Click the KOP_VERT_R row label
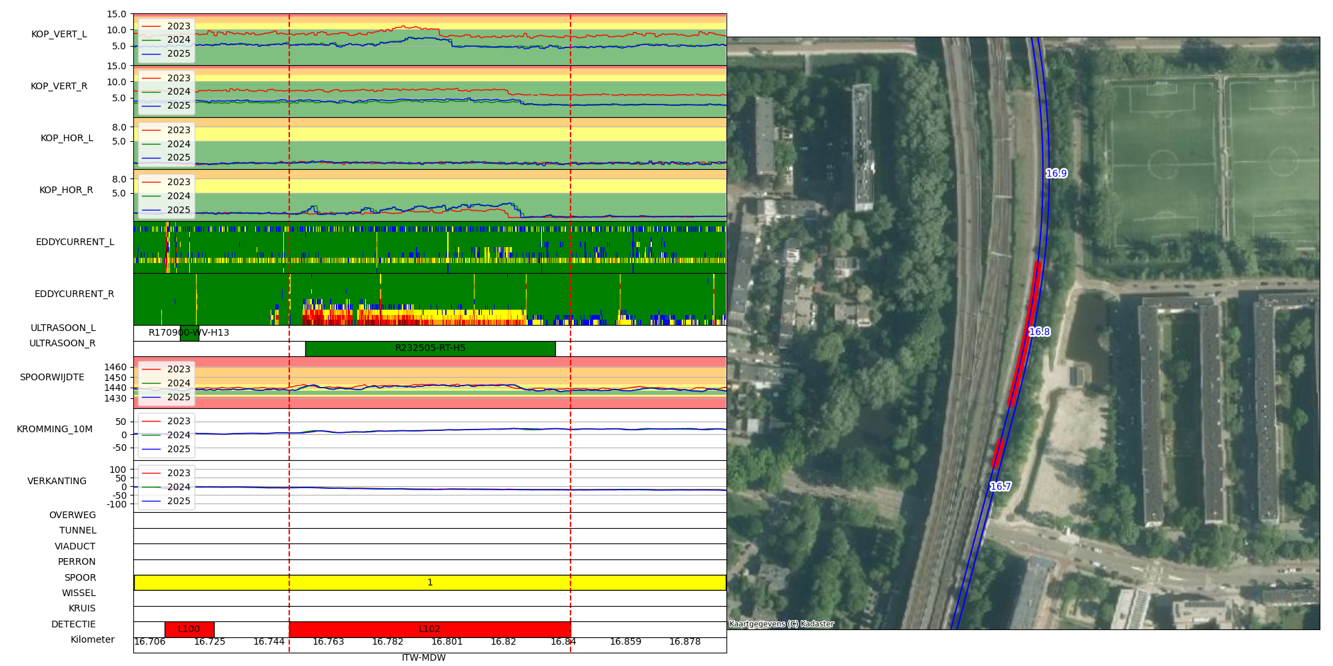The width and height of the screenshot is (1333, 666). pyautogui.click(x=59, y=86)
